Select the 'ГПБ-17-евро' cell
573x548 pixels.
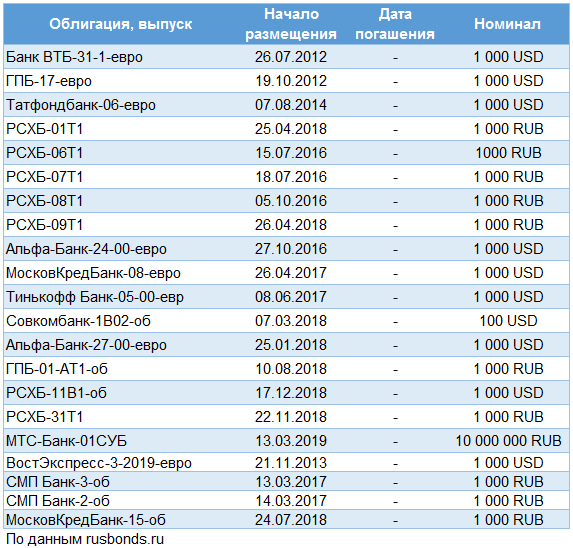coord(49,81)
